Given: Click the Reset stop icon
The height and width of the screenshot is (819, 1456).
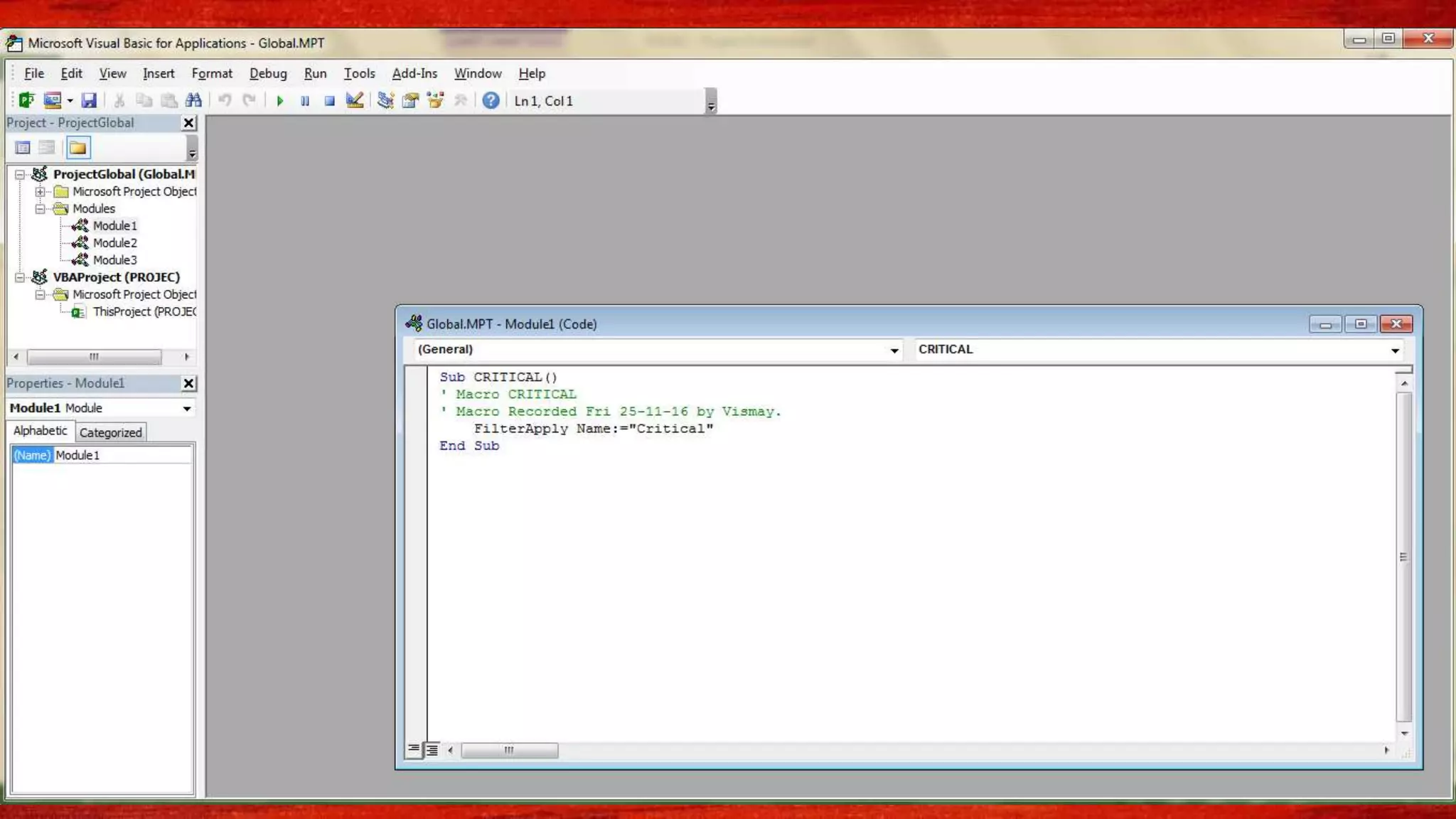Looking at the screenshot, I should (329, 101).
